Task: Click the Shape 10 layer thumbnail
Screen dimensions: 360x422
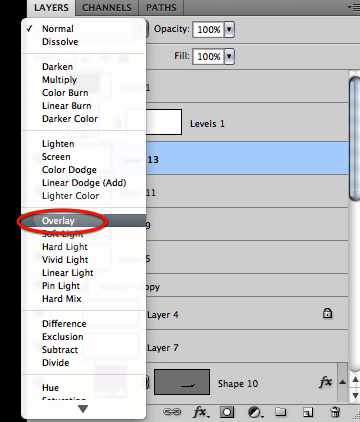Action: (182, 382)
